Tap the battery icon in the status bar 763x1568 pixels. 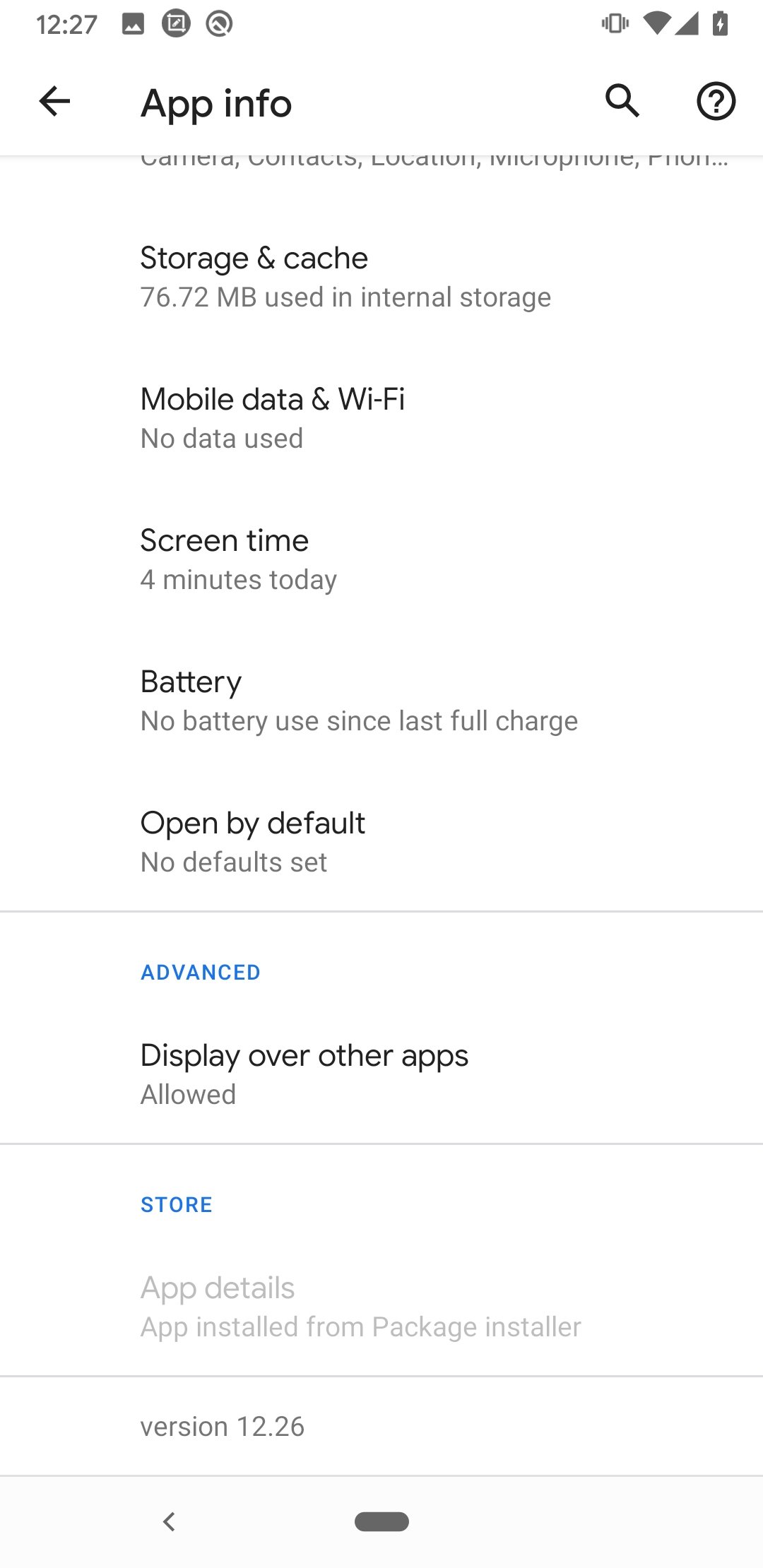(x=720, y=24)
